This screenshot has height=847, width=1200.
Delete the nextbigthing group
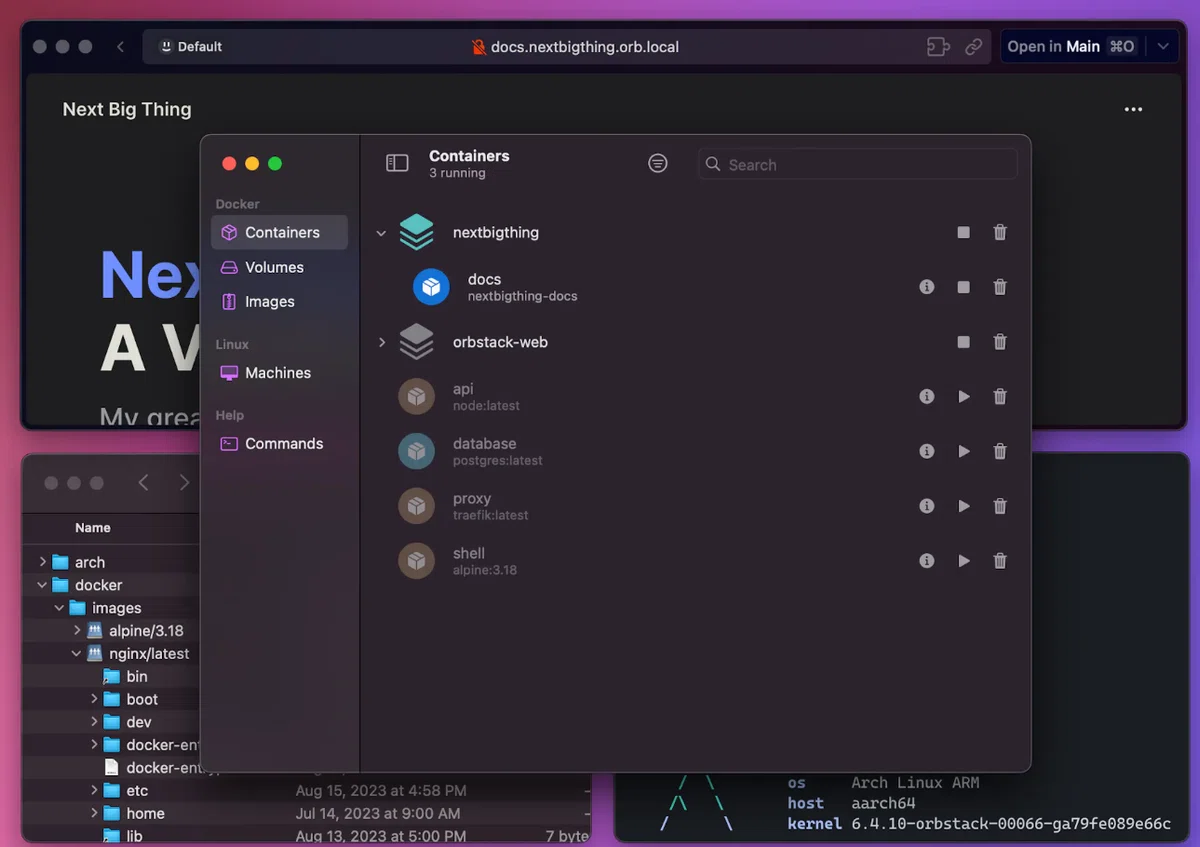tap(1000, 232)
